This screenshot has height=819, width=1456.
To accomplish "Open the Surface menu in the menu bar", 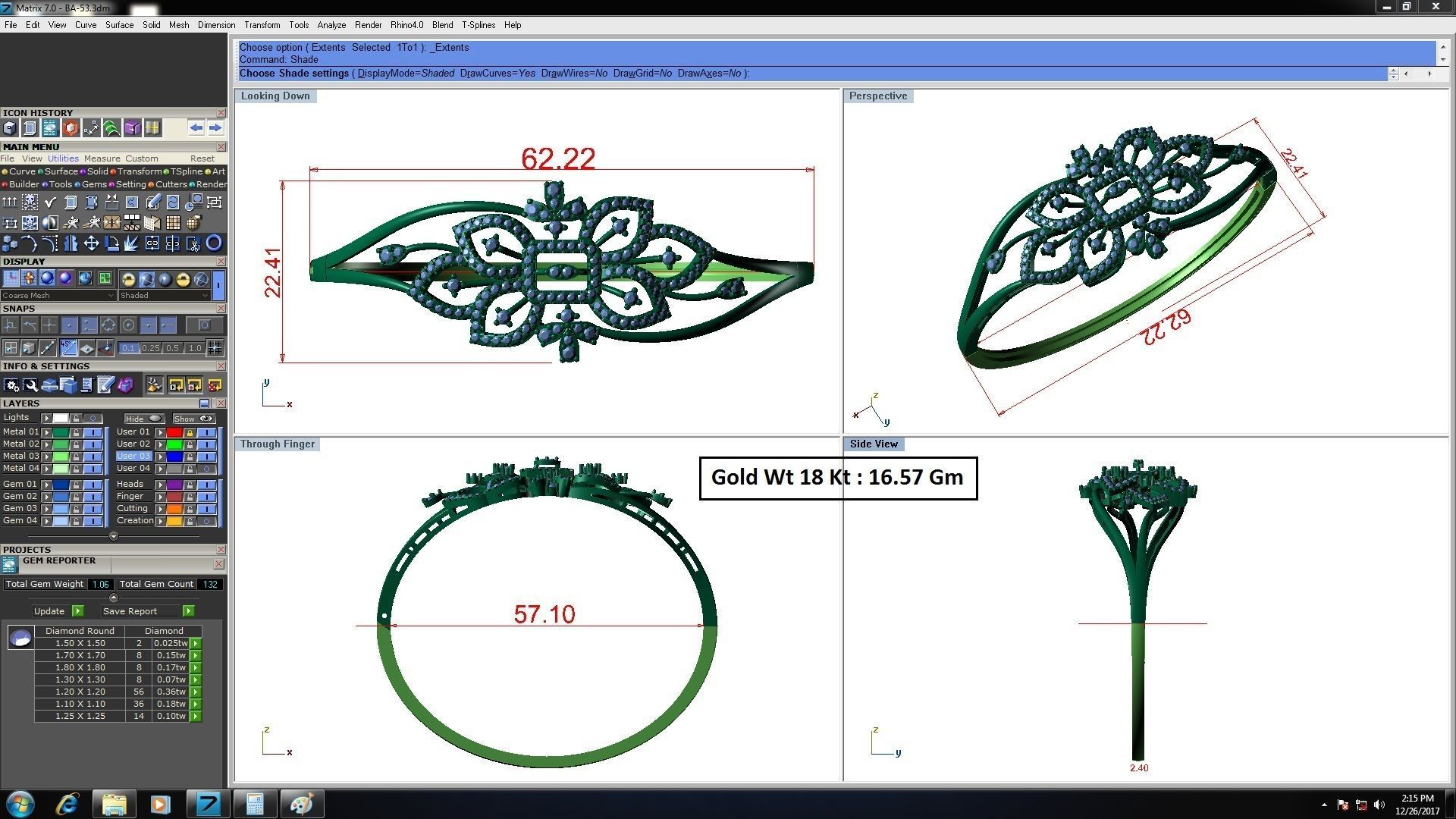I will coord(119,25).
